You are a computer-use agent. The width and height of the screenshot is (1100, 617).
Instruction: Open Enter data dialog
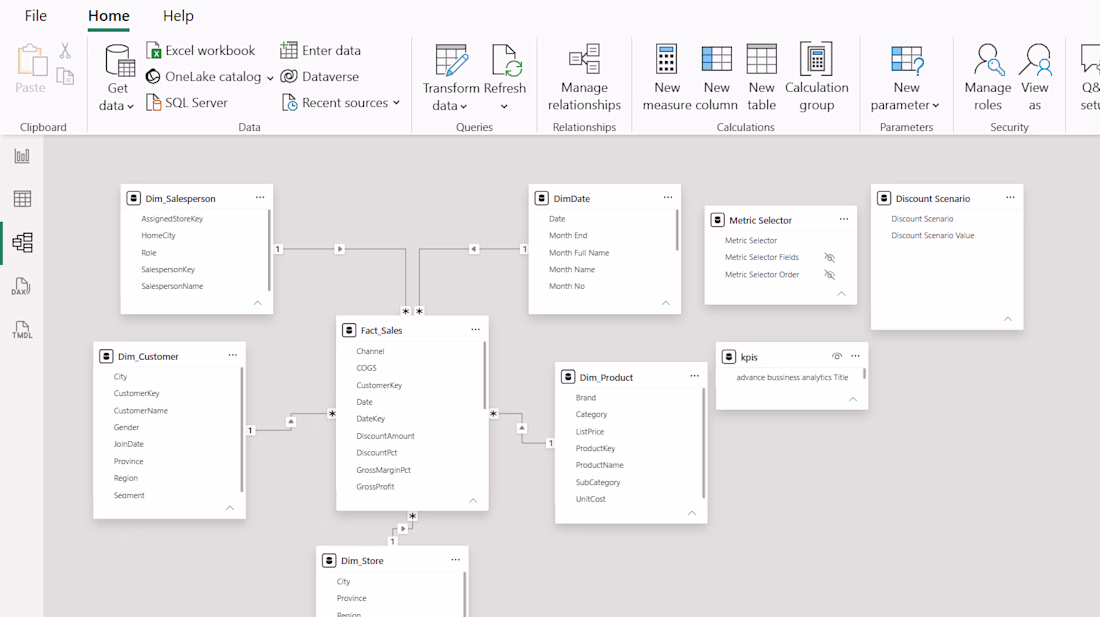[x=321, y=50]
